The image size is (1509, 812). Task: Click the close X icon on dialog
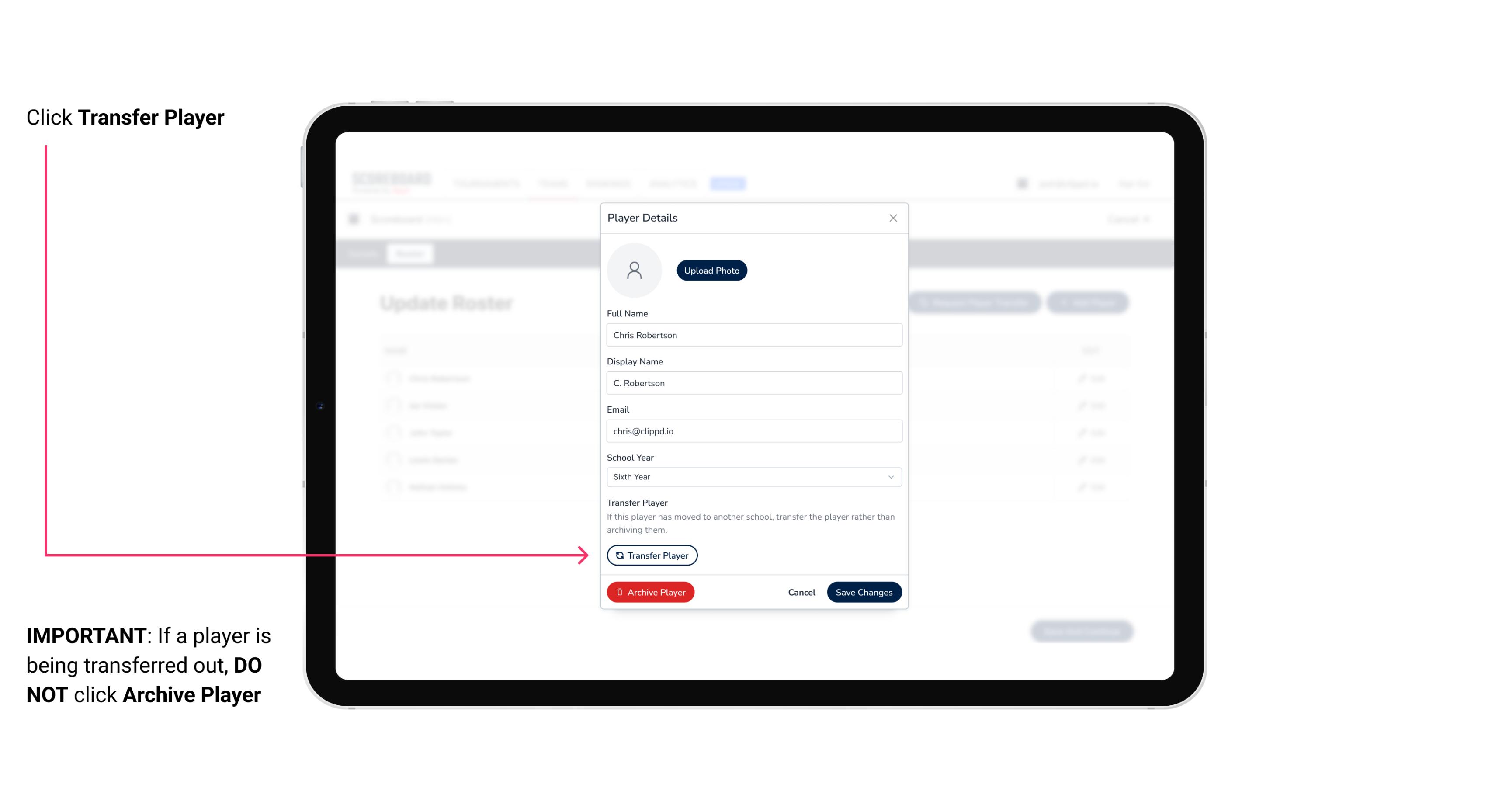pyautogui.click(x=892, y=218)
